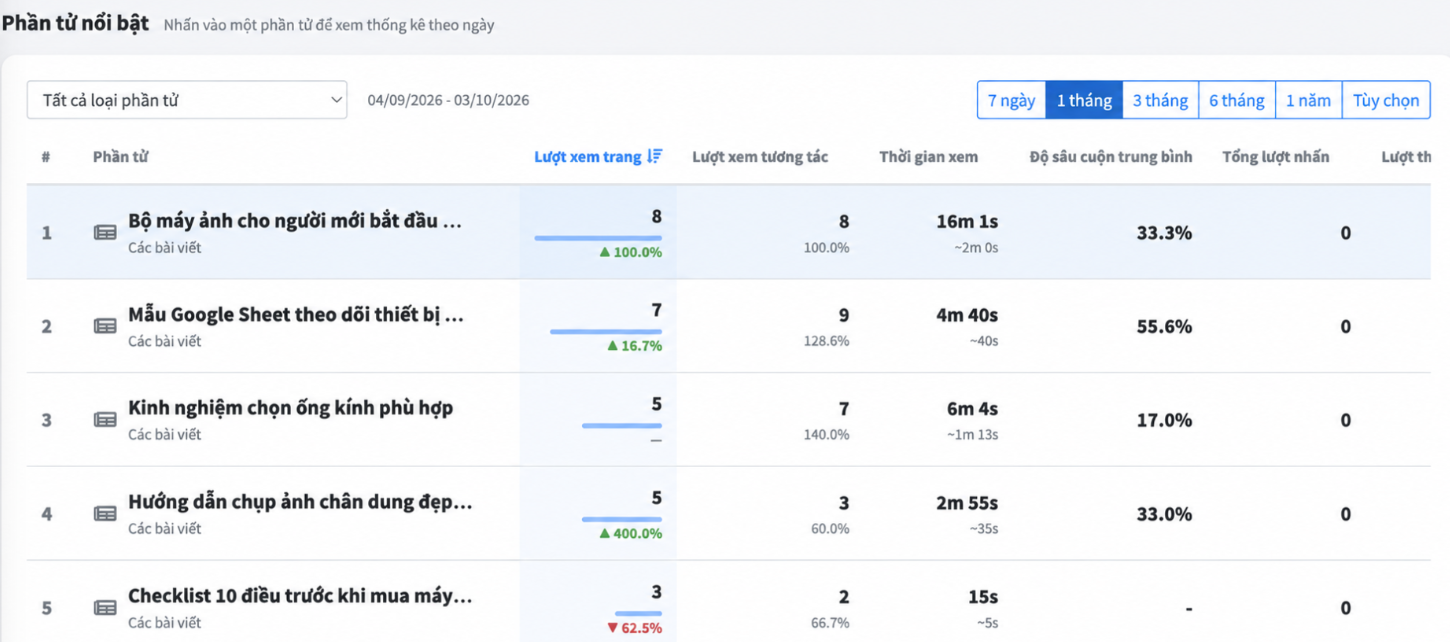This screenshot has width=1450, height=642.
Task: Click article icon for "Kinh nghiệm chọn ống kính phù hợp"
Action: [105, 420]
